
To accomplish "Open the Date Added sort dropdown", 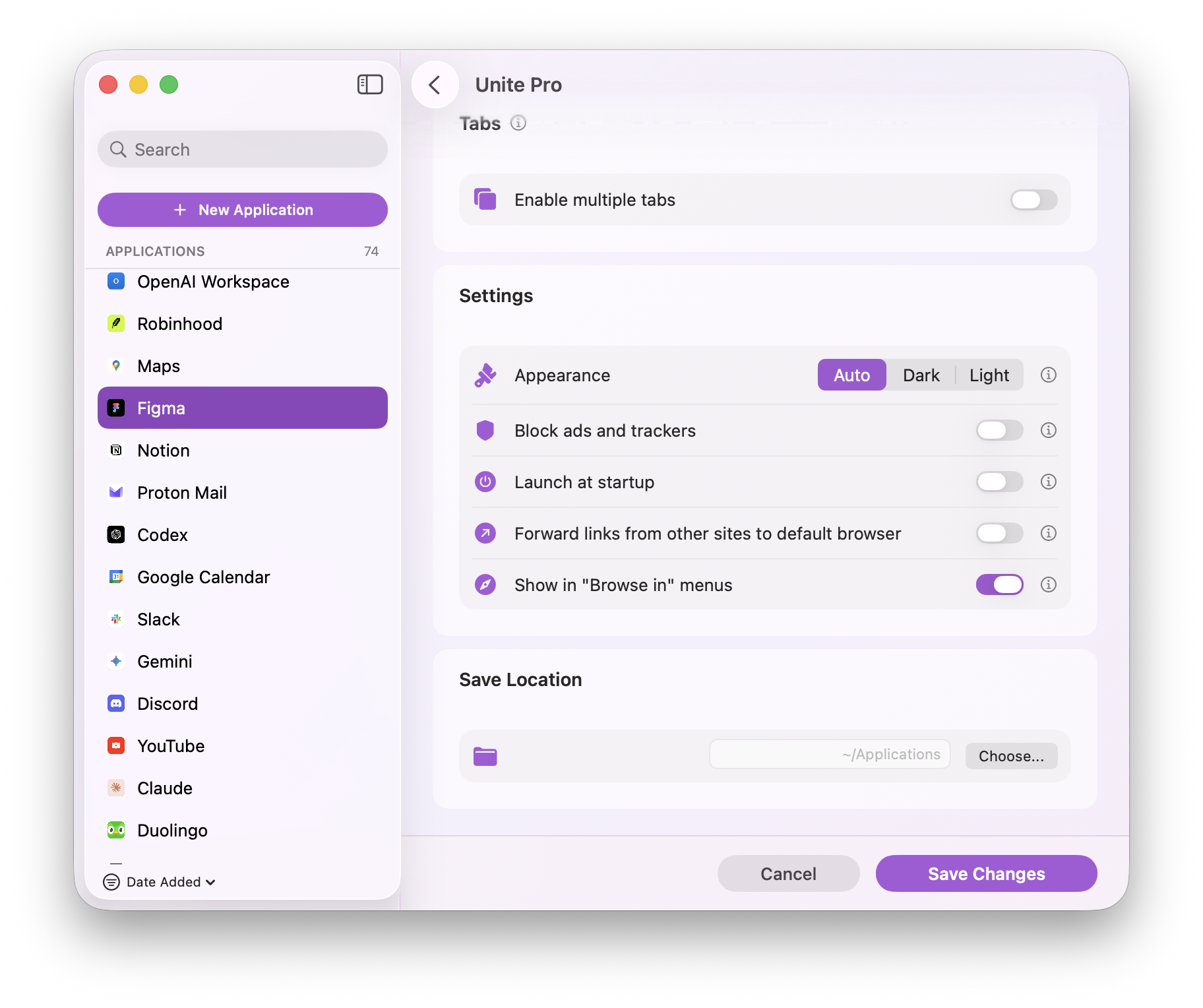I will point(171,882).
